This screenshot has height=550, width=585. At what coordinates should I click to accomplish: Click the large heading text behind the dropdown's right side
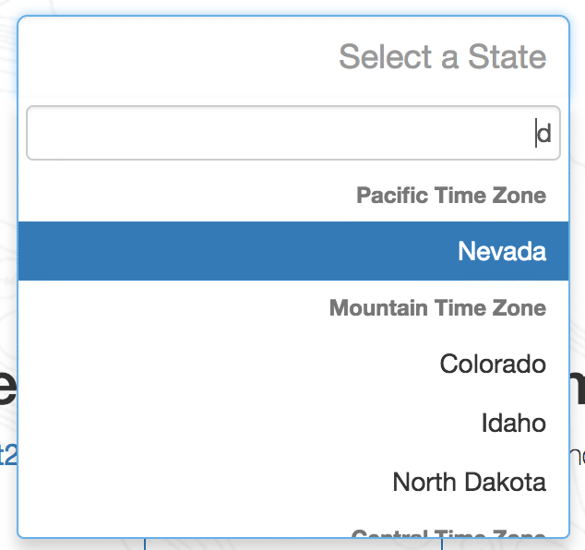click(577, 386)
